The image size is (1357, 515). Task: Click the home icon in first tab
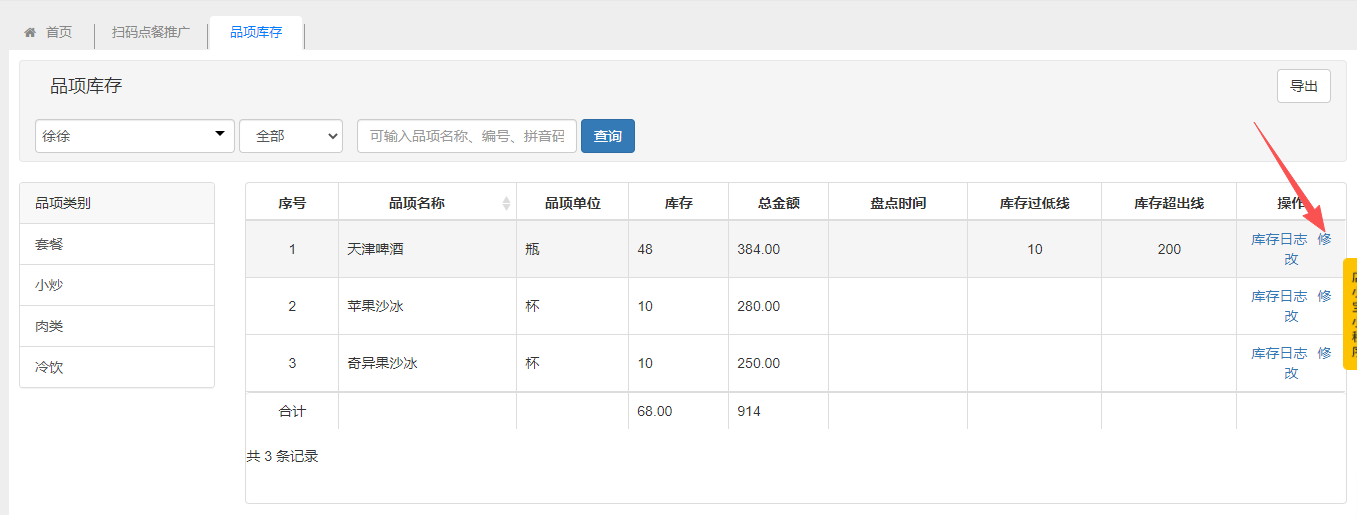30,32
